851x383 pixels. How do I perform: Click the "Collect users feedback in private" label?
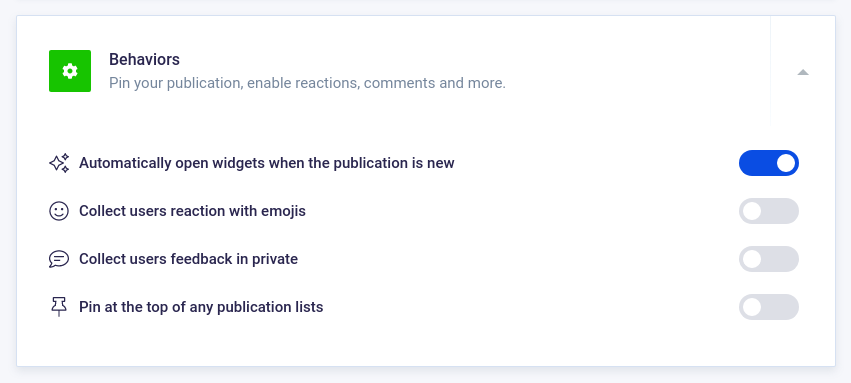[x=188, y=259]
